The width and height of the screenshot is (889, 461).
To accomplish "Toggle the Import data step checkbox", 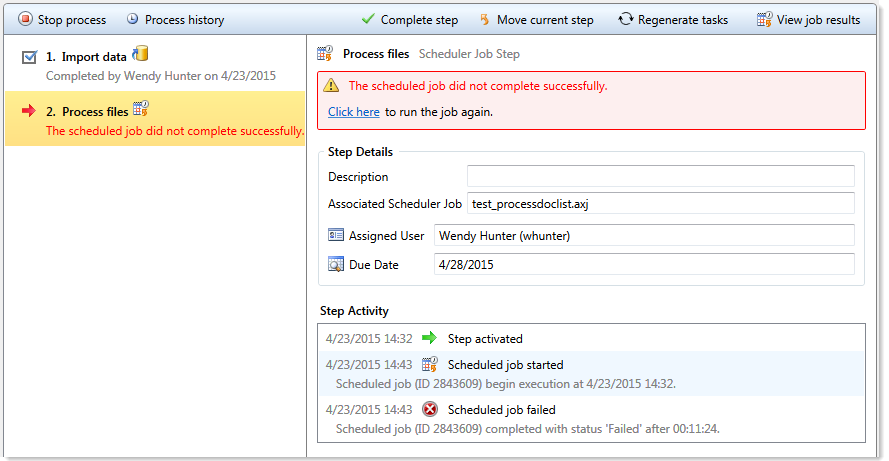I will click(29, 58).
